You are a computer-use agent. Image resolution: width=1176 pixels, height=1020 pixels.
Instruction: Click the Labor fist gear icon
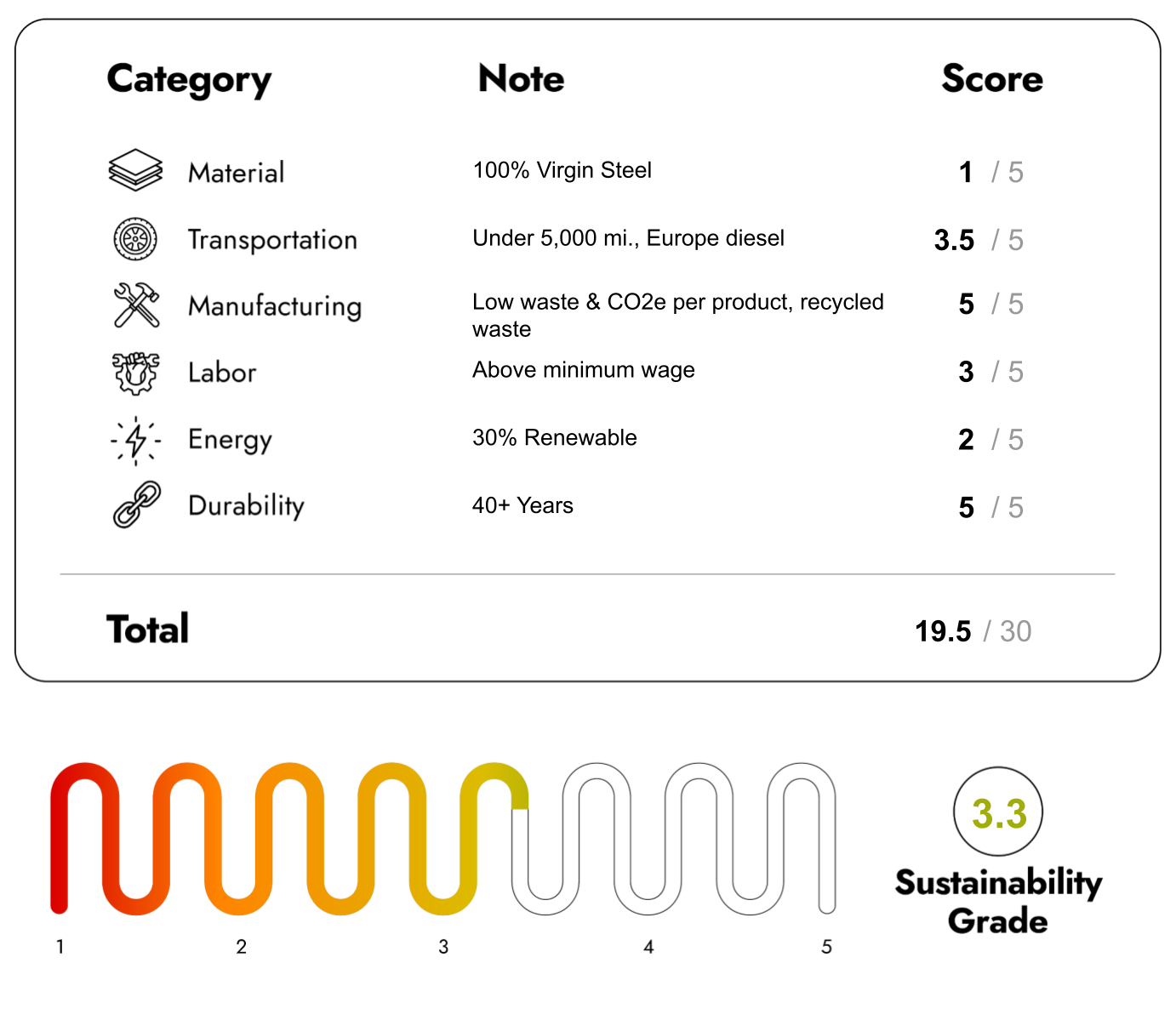pyautogui.click(x=135, y=373)
